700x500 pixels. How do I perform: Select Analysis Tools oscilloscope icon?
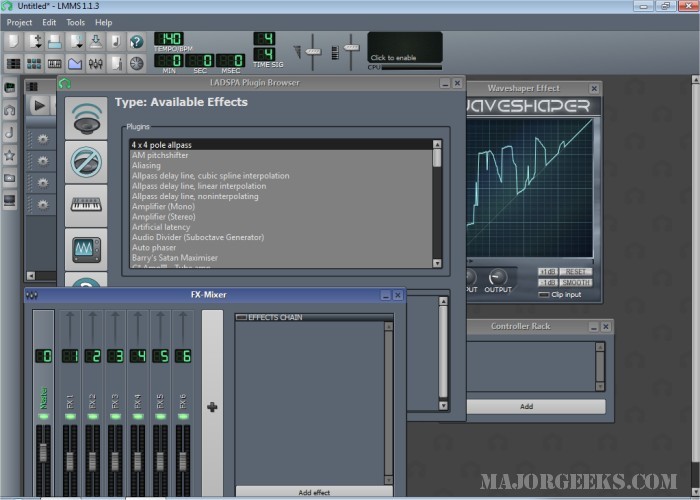(86, 249)
